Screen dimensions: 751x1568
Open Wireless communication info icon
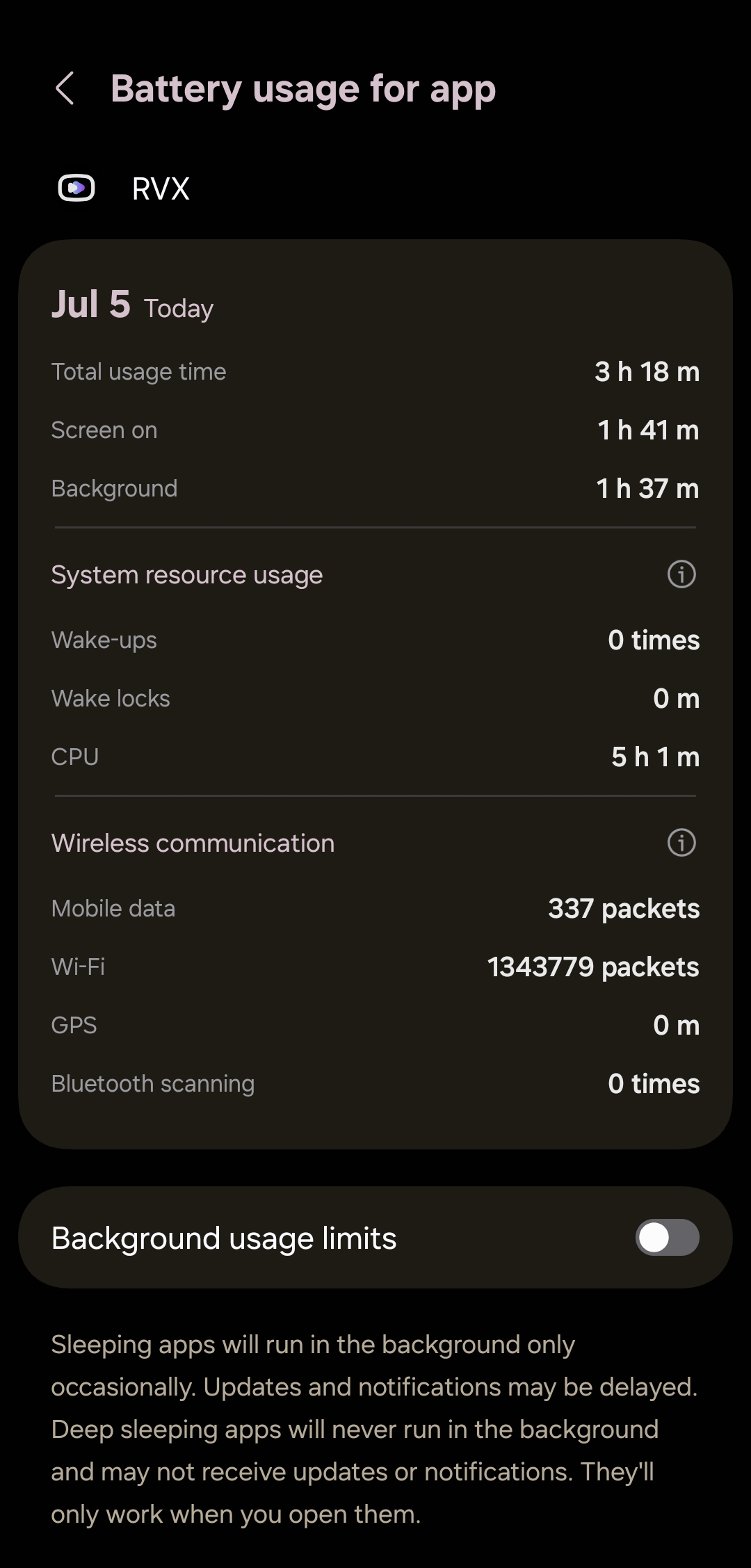(x=681, y=843)
